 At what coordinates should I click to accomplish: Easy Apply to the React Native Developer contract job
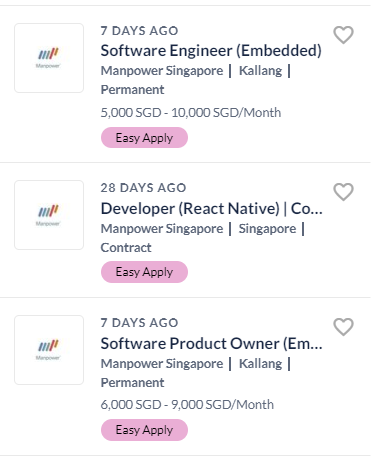click(144, 272)
